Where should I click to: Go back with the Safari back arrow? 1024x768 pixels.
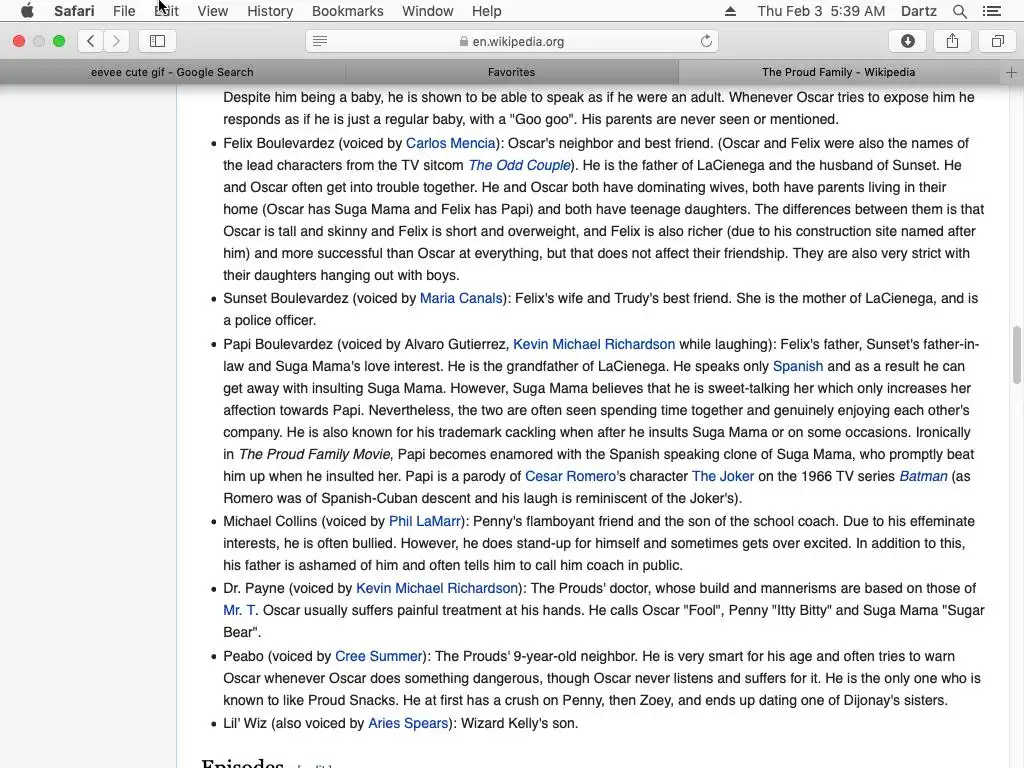pyautogui.click(x=91, y=41)
